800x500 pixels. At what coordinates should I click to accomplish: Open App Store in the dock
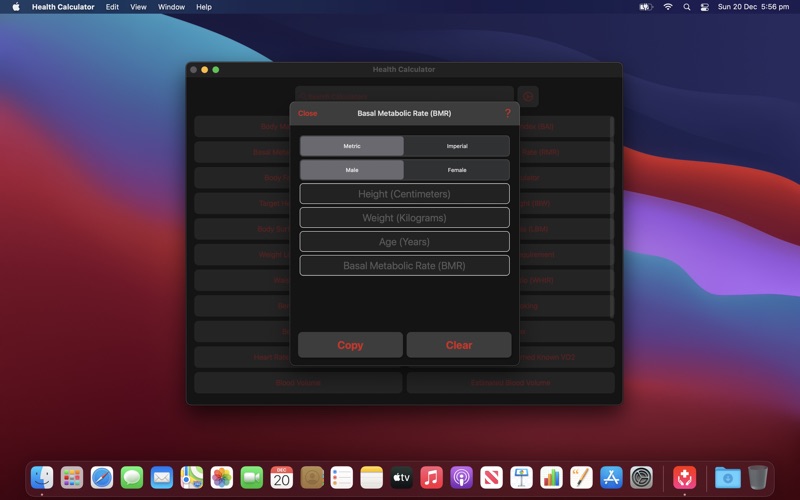(611, 478)
